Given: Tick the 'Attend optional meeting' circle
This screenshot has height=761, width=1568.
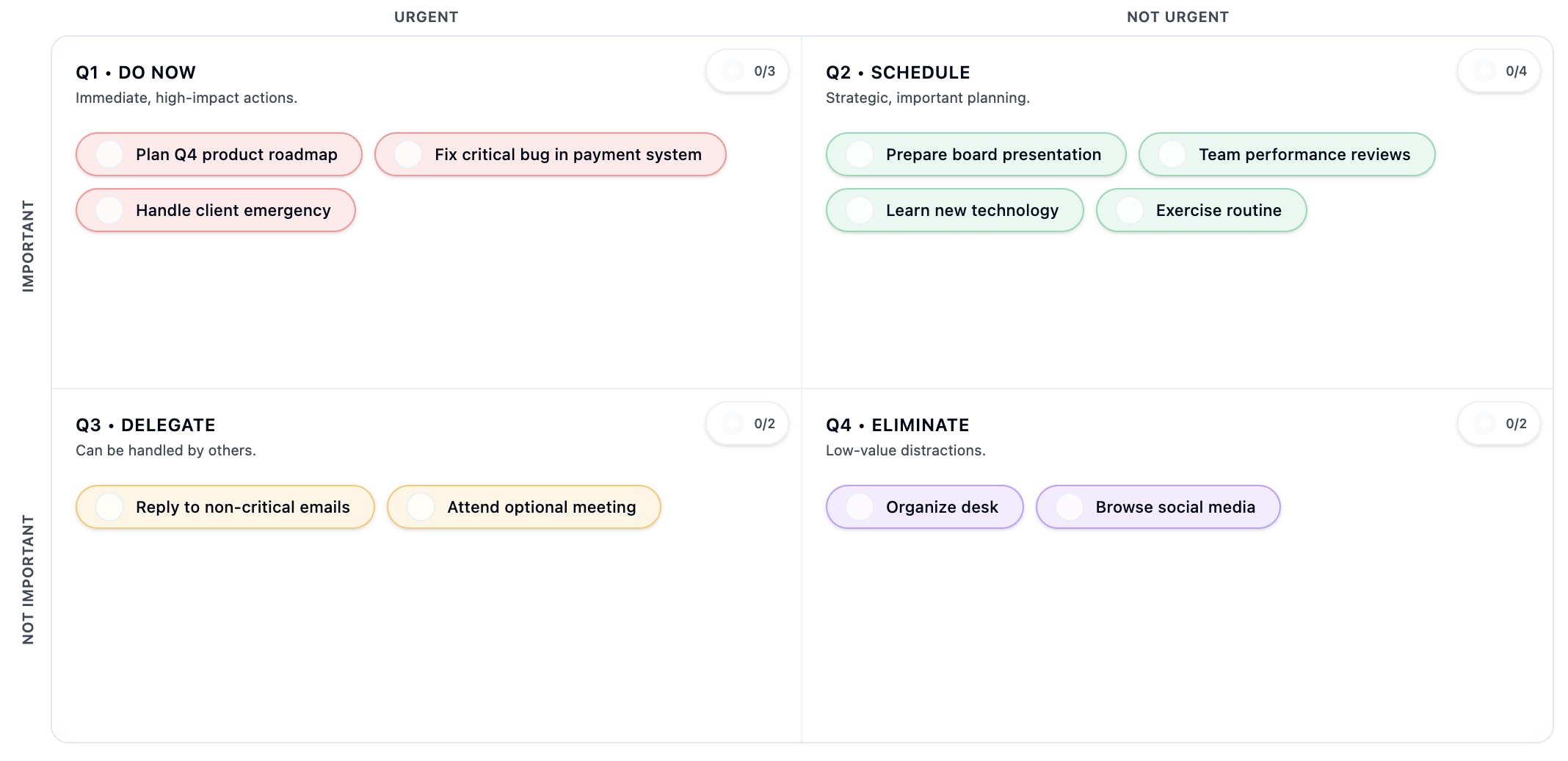Looking at the screenshot, I should (x=421, y=507).
